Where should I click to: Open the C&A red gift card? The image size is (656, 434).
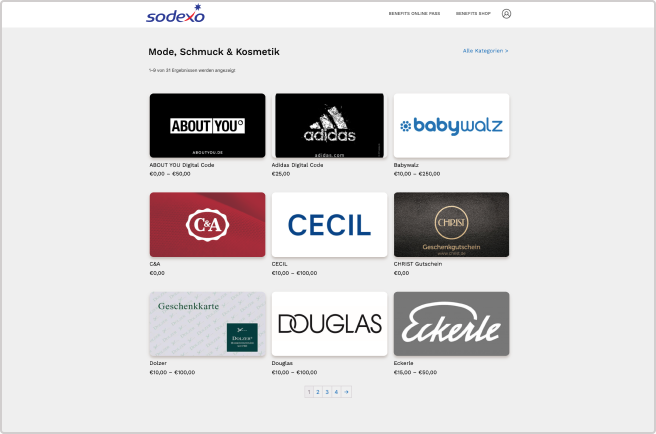208,225
